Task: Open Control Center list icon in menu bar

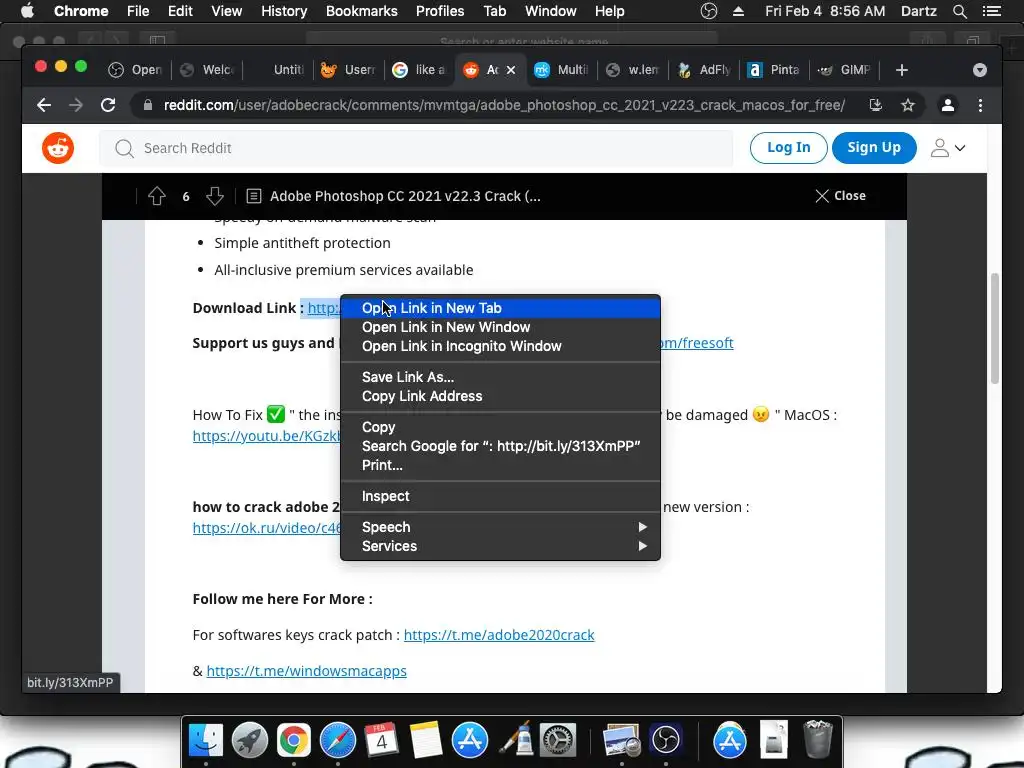Action: coord(992,11)
